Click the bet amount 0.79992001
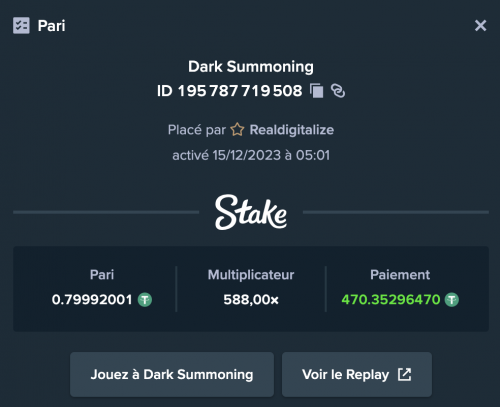This screenshot has height=407, width=500. [x=92, y=300]
